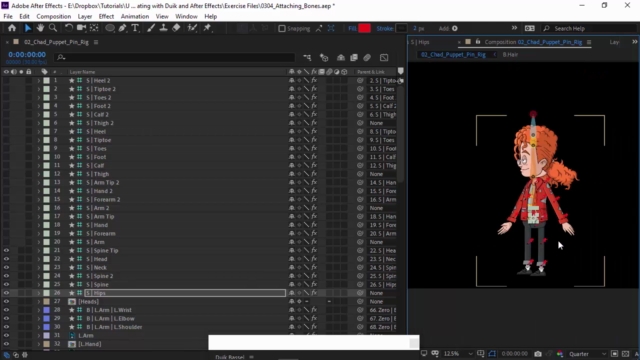Open the Stroke color swatch
Screen dimensions: 640x360
coord(402,28)
